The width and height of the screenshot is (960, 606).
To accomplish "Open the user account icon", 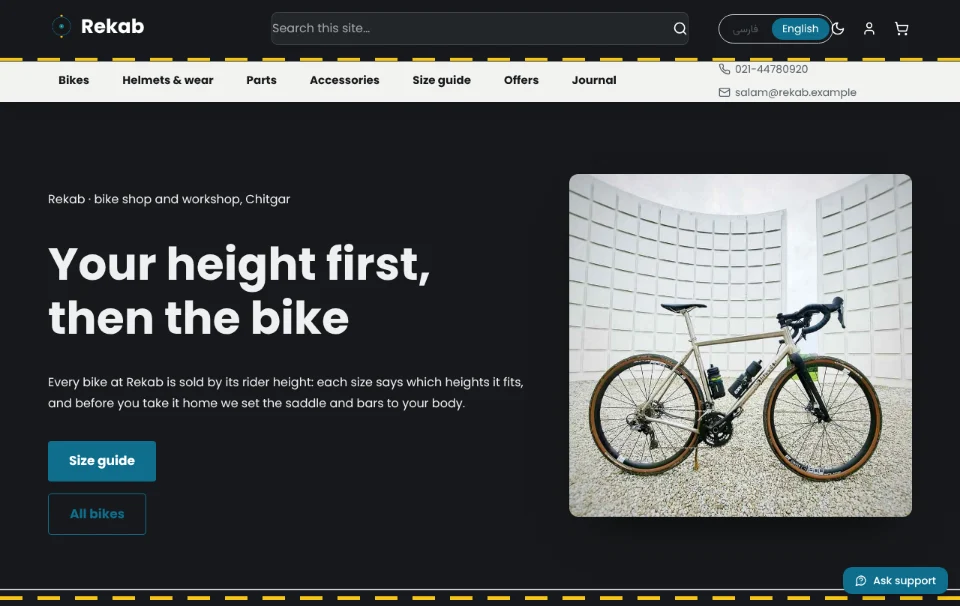I will click(x=869, y=28).
